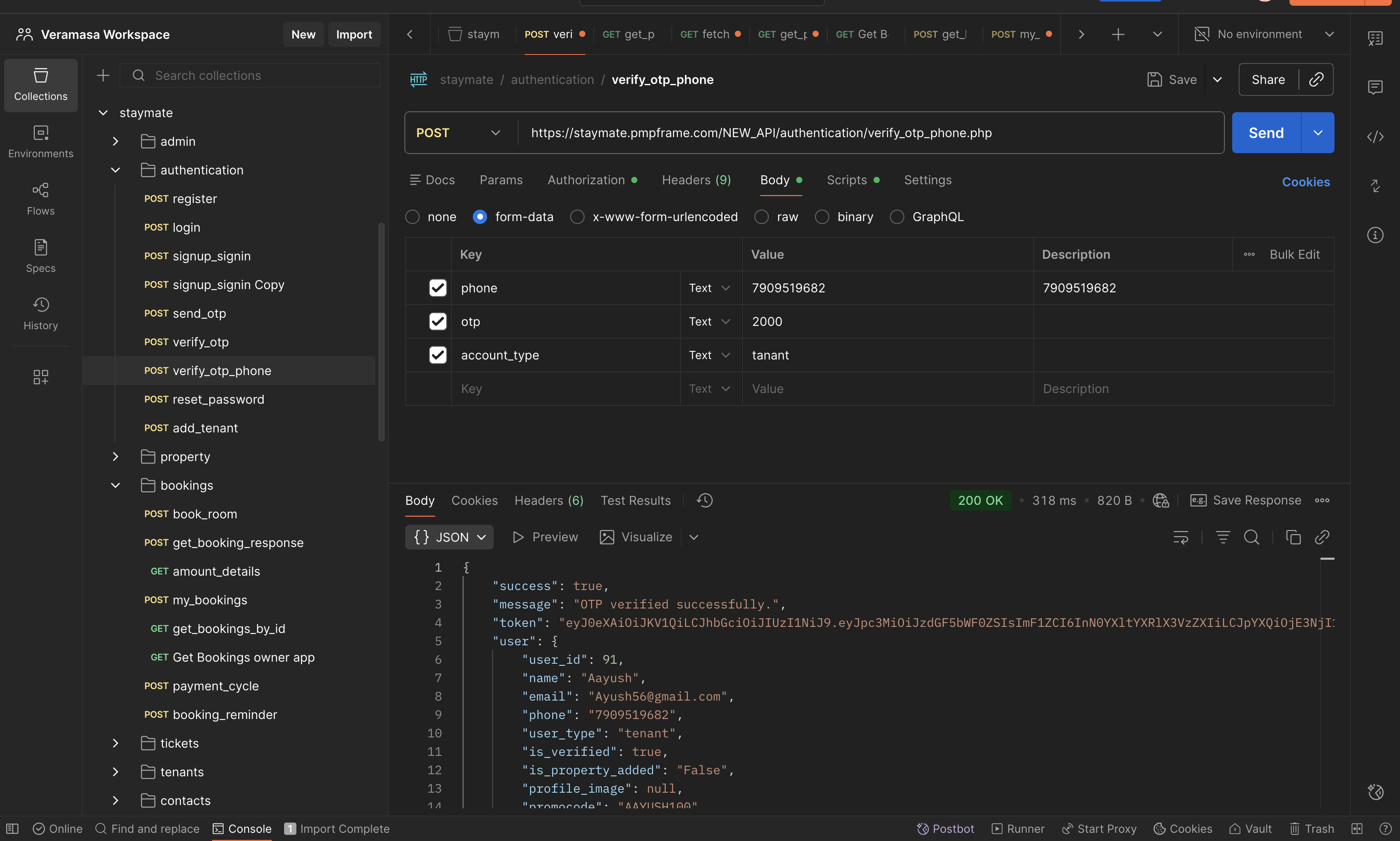
Task: Open the Flows sidebar icon
Action: pyautogui.click(x=40, y=198)
